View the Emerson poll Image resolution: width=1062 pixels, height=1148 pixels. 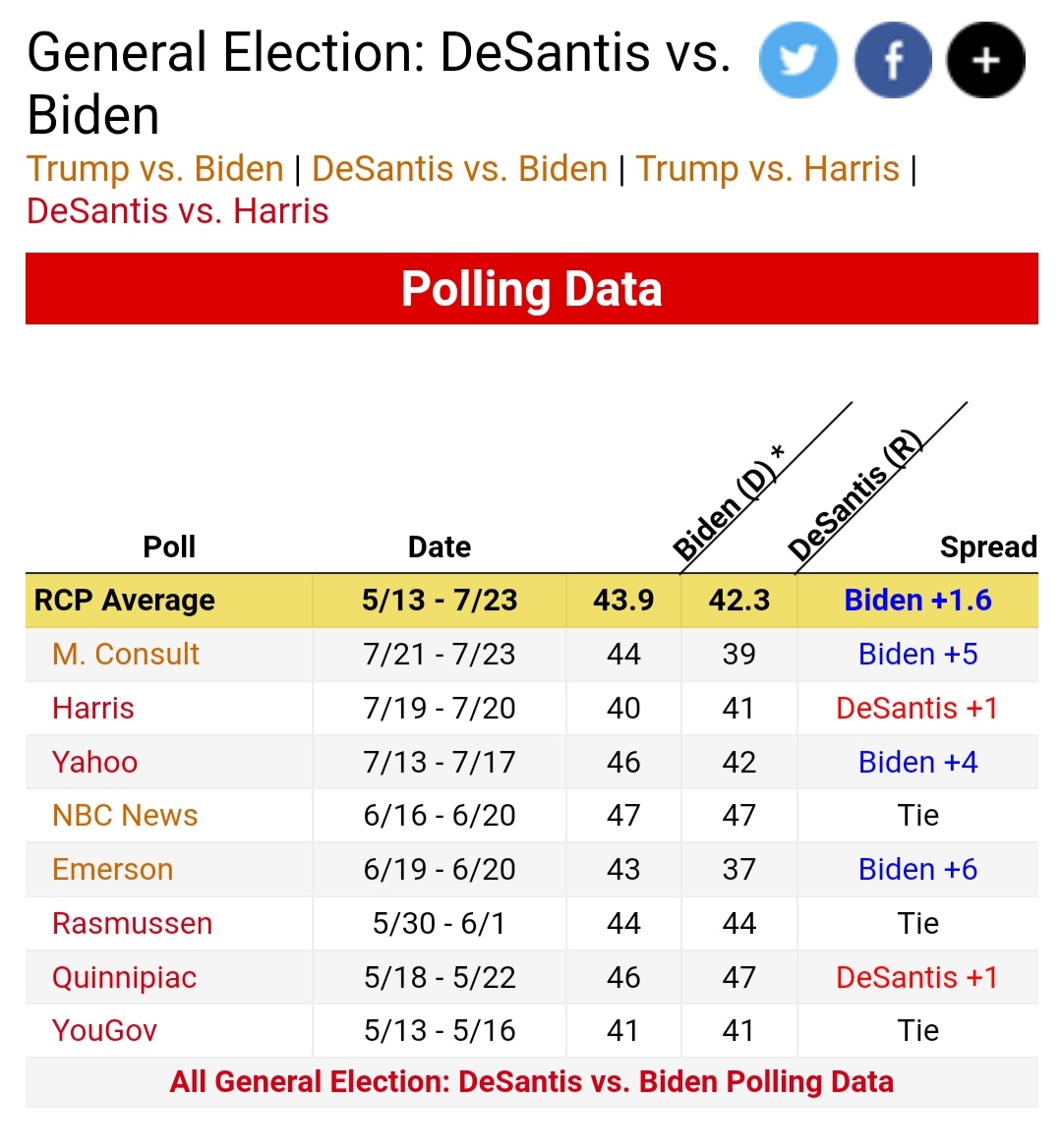[113, 870]
